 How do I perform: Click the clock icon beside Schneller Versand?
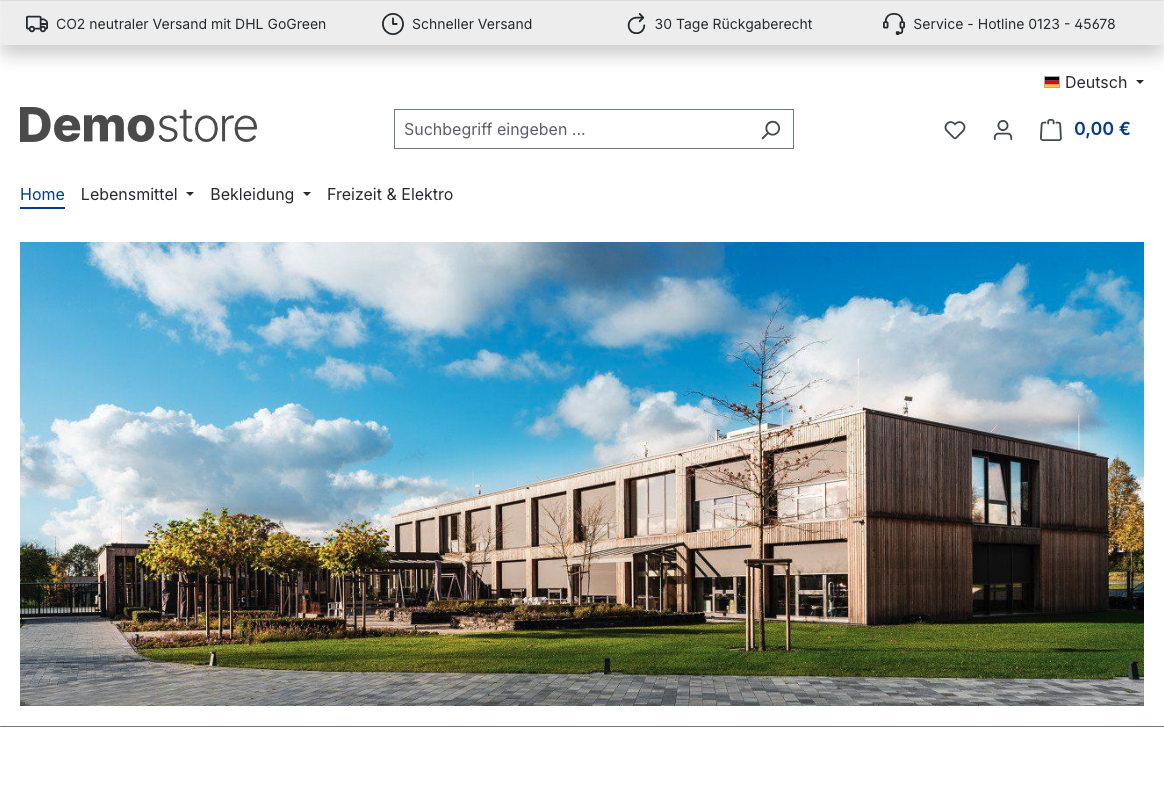tap(393, 24)
